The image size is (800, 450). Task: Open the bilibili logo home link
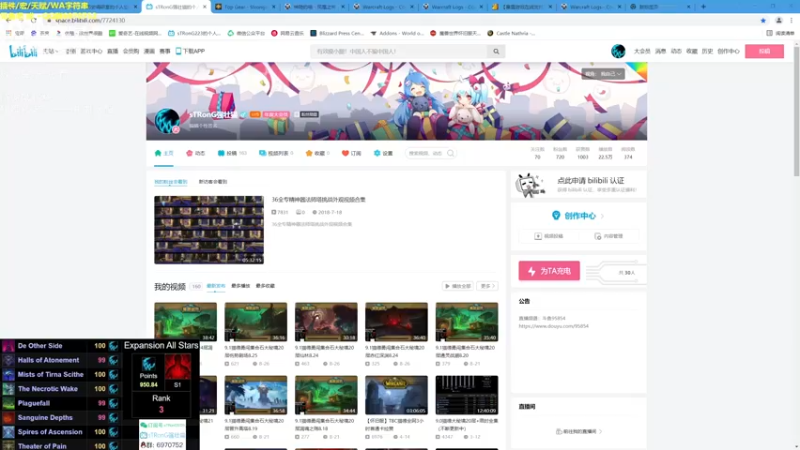tap(23, 51)
